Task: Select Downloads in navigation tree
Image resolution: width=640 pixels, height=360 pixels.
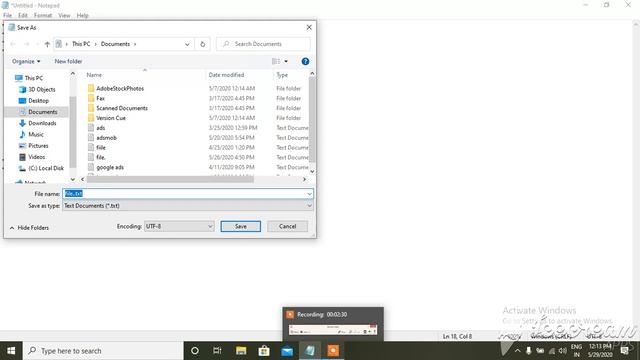Action: 42,123
